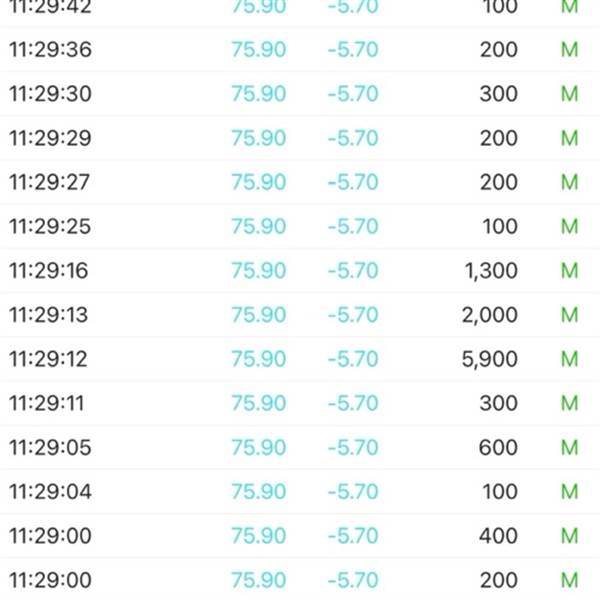Click the green M on 11:29:25 row
Screen dimensions: 600x600
[x=569, y=227]
